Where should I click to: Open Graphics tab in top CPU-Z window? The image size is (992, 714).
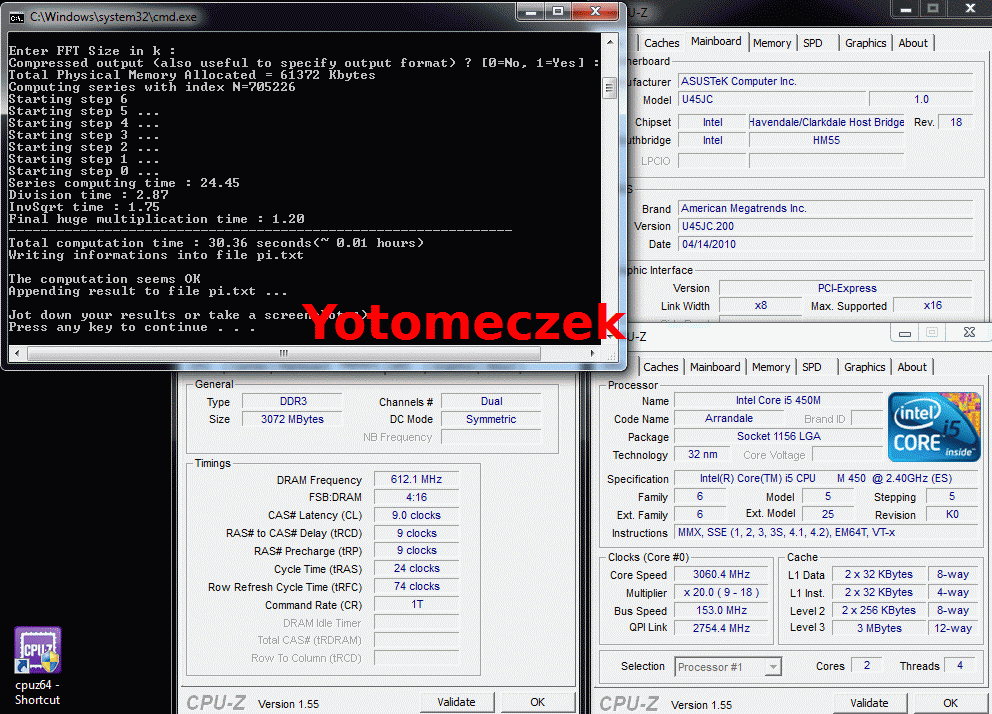tap(865, 43)
